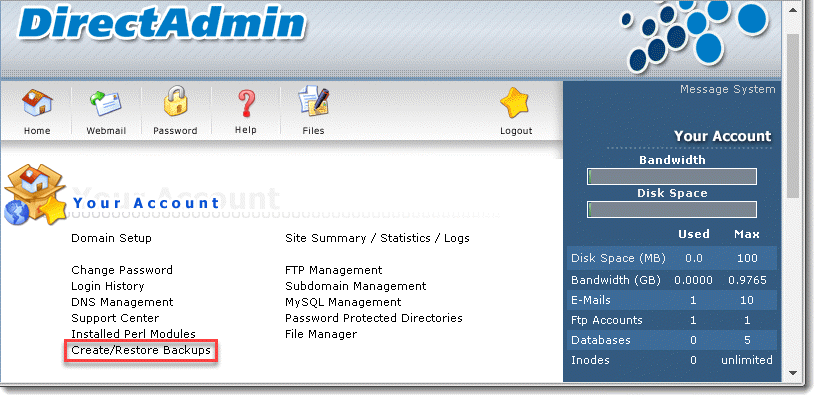Select the E-Mails row label
This screenshot has width=815, height=396.
point(590,300)
